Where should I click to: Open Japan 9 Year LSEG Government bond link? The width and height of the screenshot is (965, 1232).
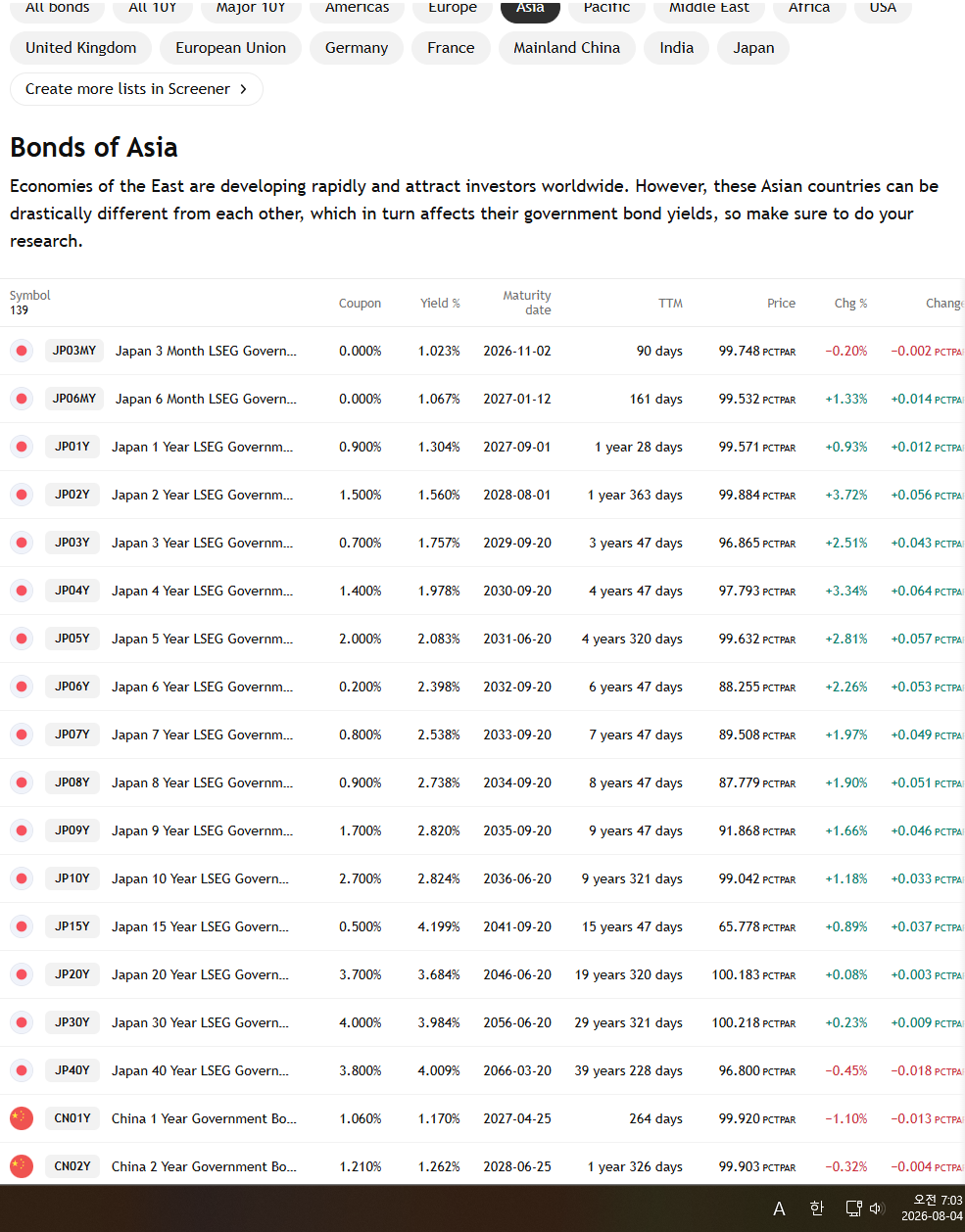point(202,830)
